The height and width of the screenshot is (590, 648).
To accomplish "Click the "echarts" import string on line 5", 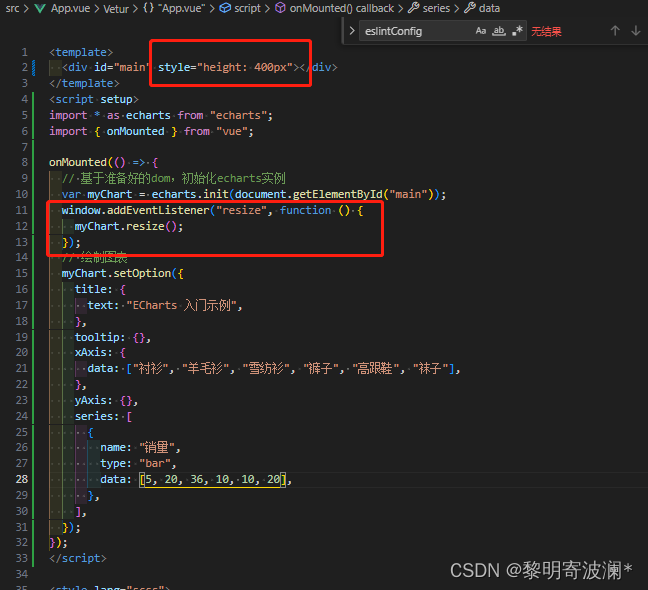I will click(238, 115).
